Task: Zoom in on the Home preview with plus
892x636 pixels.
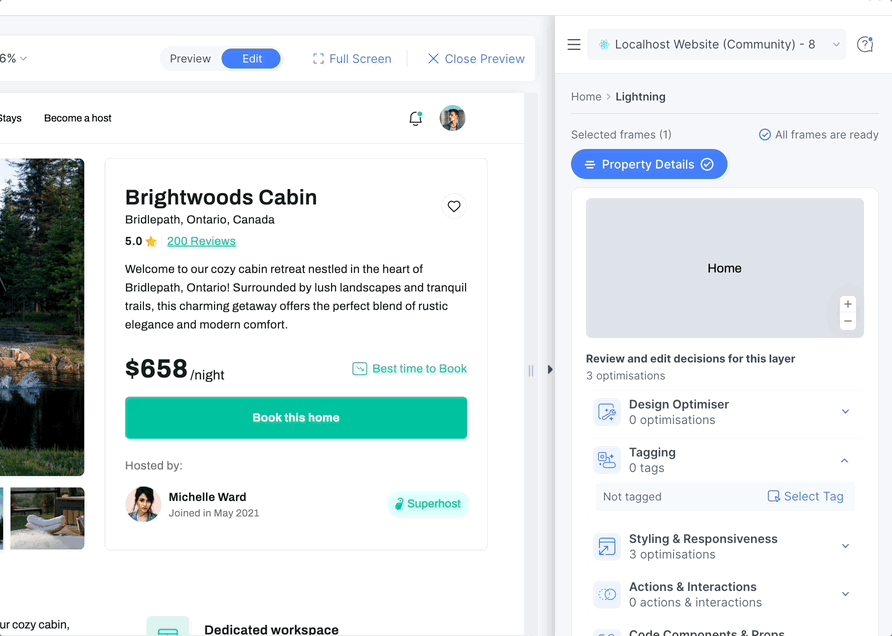Action: coord(848,304)
